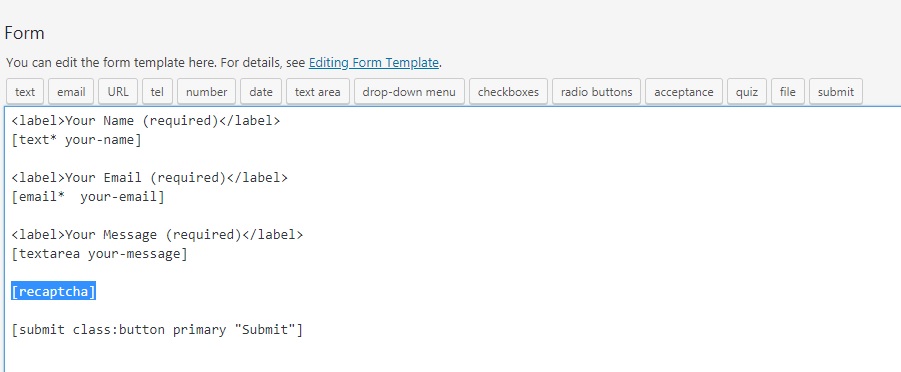Open the drop-down menu tag generator

tap(409, 92)
